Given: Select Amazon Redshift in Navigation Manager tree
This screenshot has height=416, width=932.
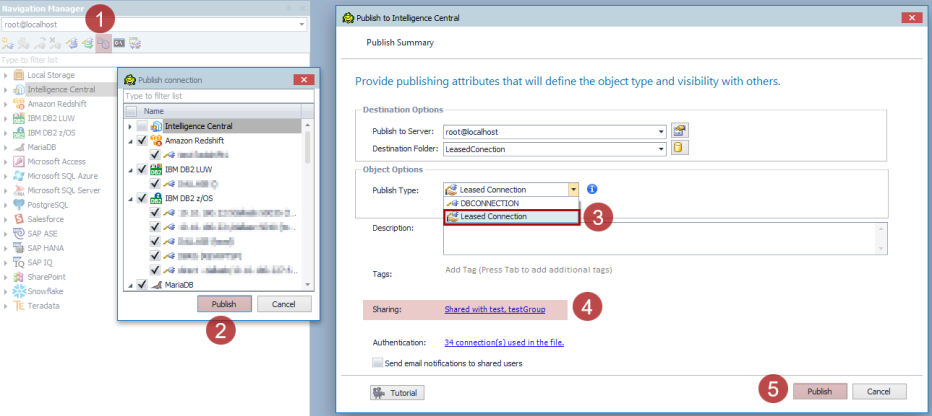Looking at the screenshot, I should pos(56,104).
